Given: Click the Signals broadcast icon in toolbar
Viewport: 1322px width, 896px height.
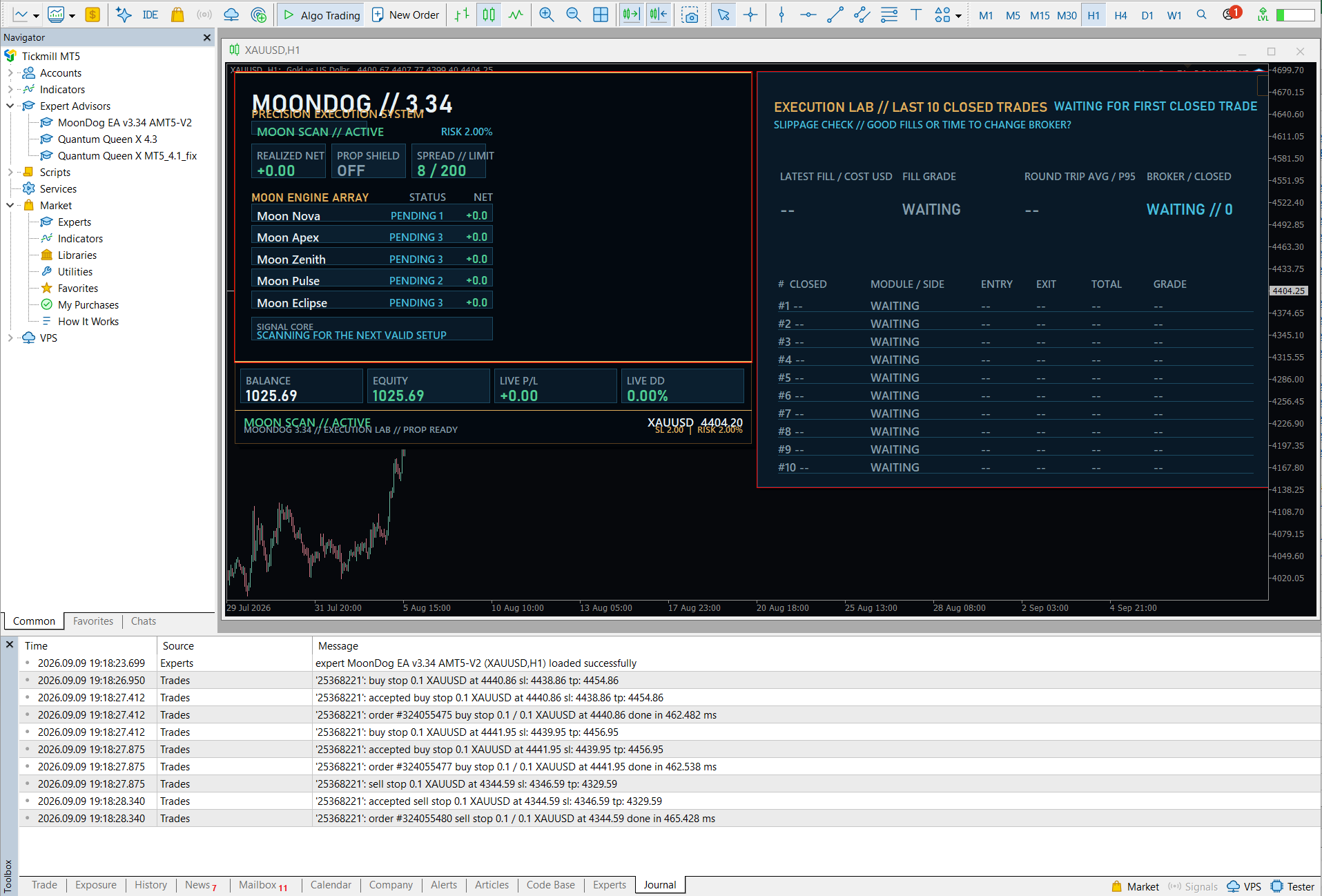Looking at the screenshot, I should click(204, 14).
